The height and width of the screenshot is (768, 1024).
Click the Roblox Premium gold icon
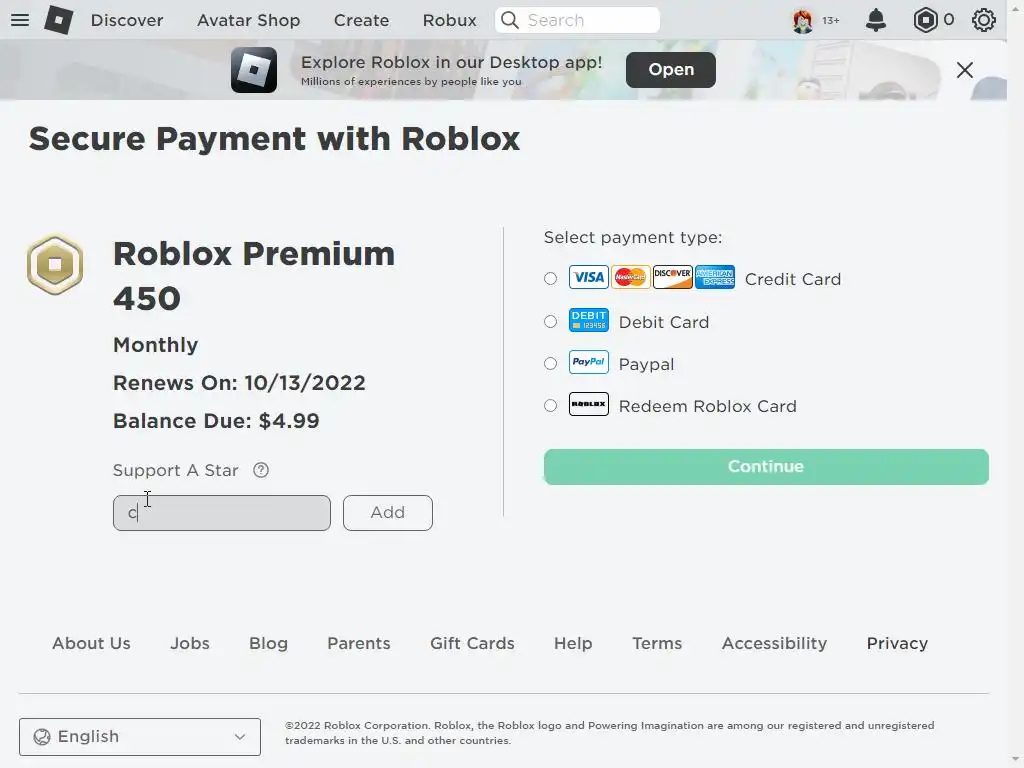[55, 264]
